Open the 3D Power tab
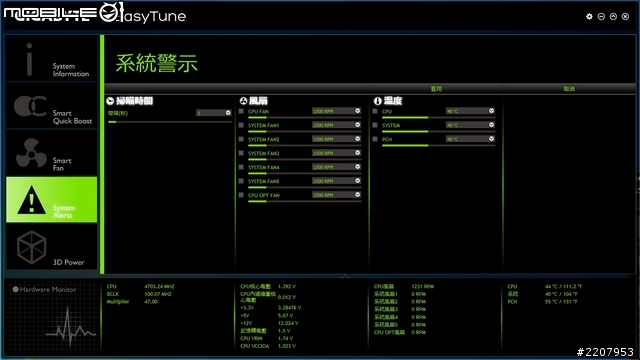This screenshot has height=360, width=640. pyautogui.click(x=51, y=247)
